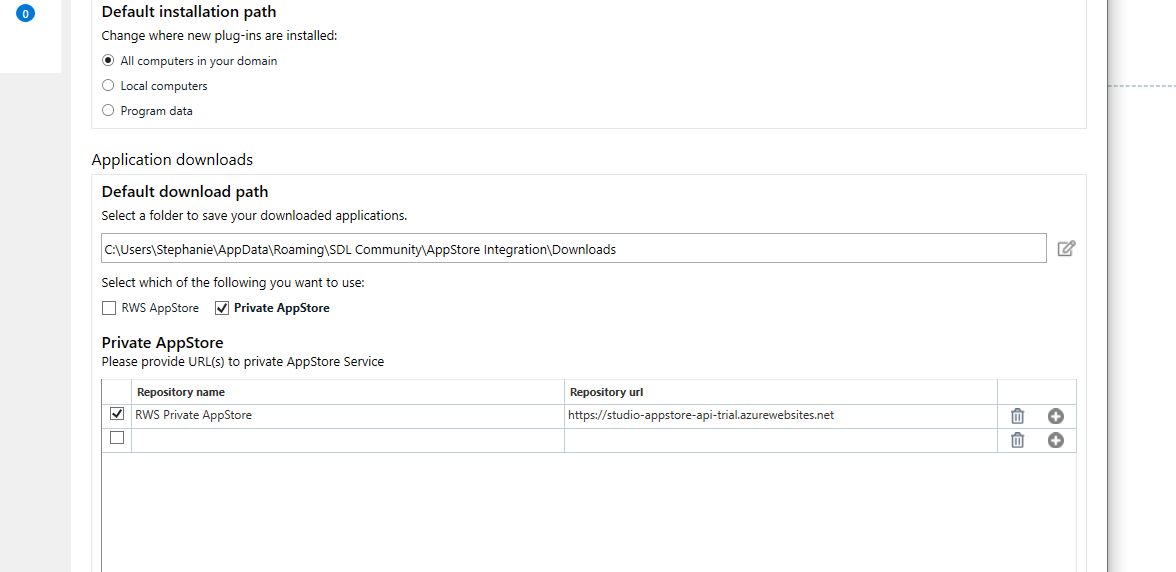Uncheck the Private AppStore checkbox
Image resolution: width=1176 pixels, height=572 pixels.
pyautogui.click(x=222, y=308)
